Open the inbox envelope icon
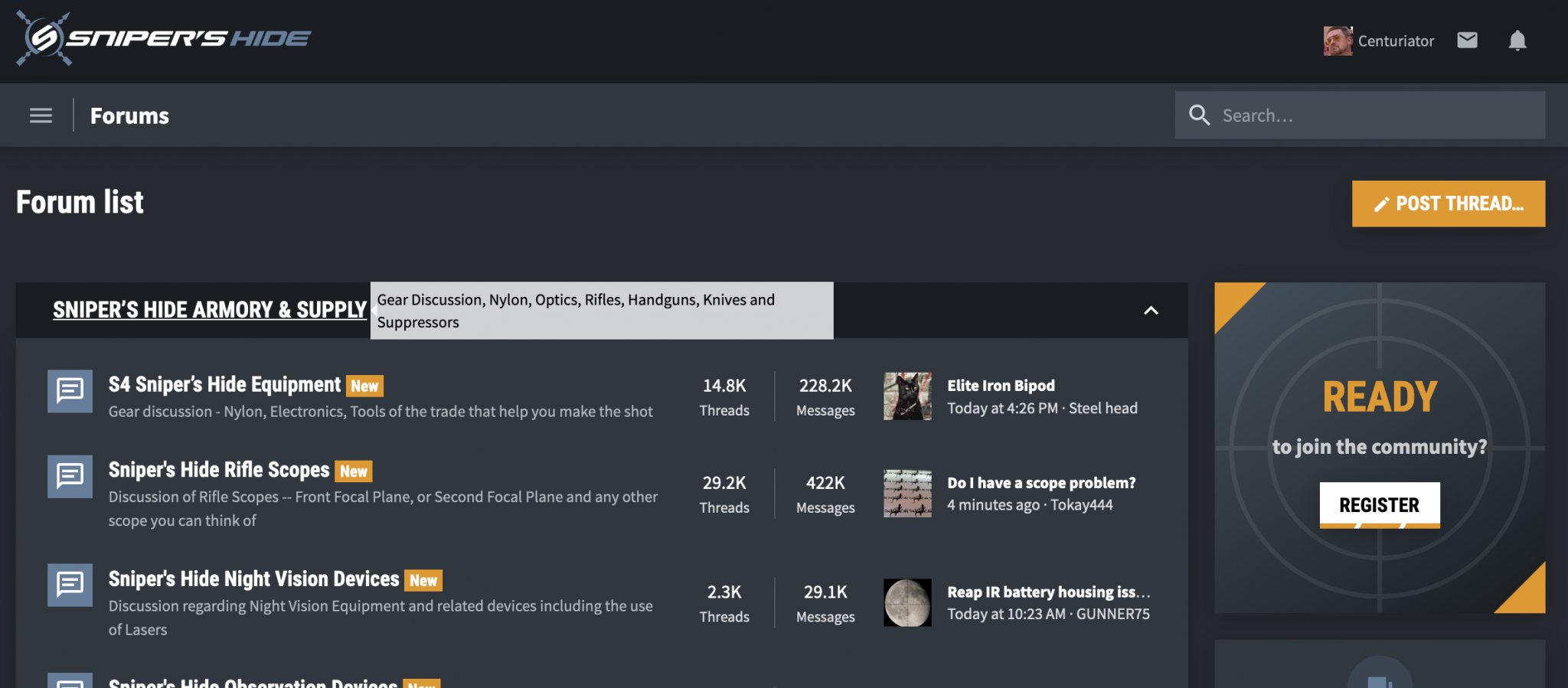The height and width of the screenshot is (688, 1568). [1467, 41]
